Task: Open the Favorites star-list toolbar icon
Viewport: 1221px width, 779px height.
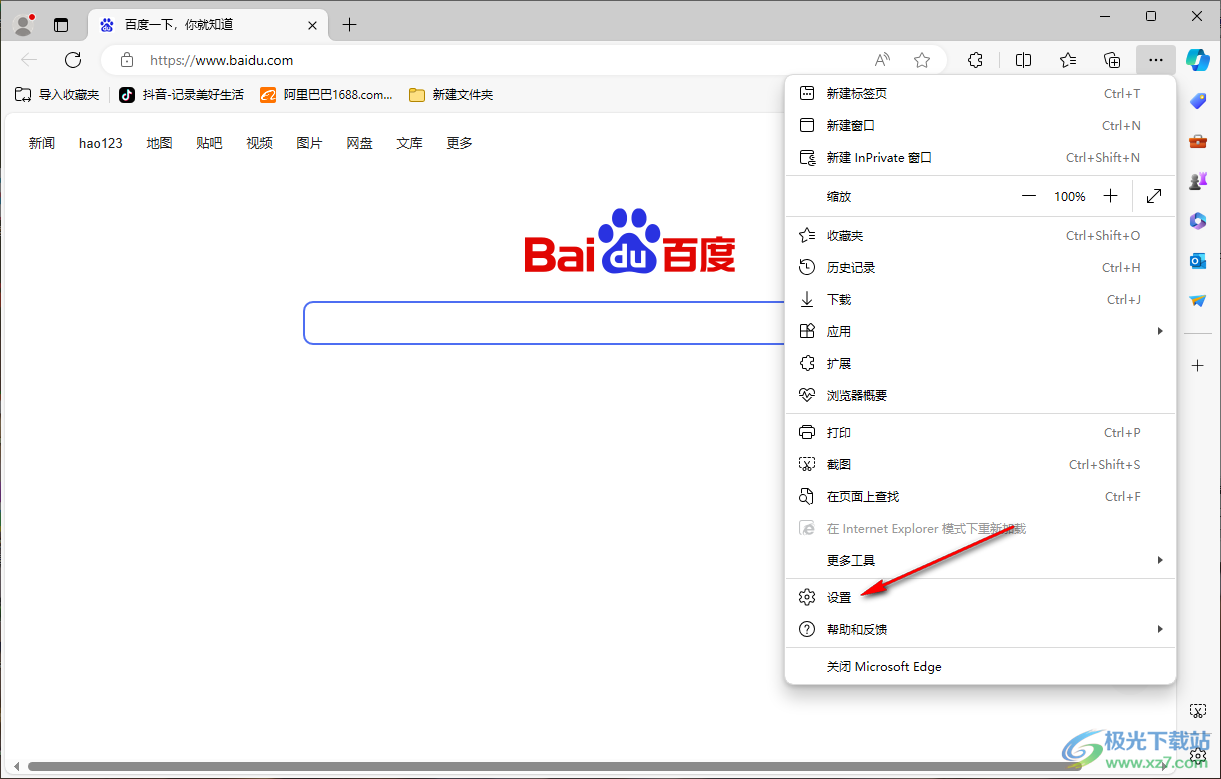Action: click(1068, 60)
